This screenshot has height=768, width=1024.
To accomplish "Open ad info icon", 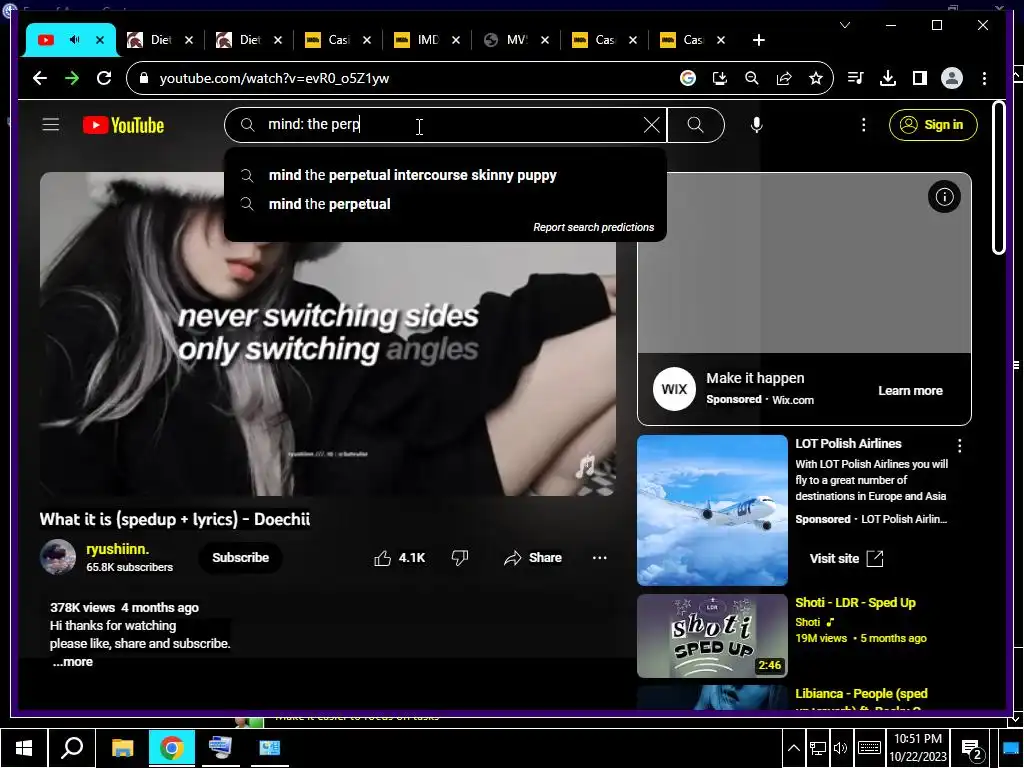I will (x=944, y=197).
